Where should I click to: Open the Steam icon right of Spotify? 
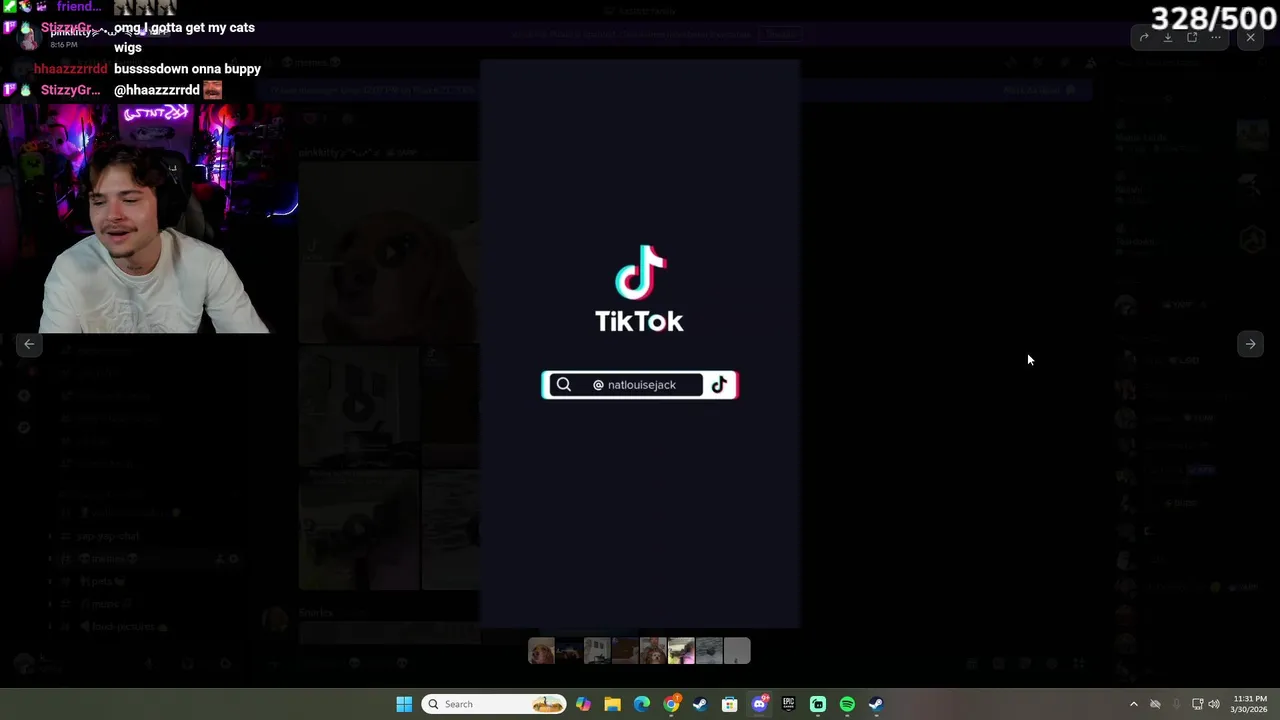pyautogui.click(x=876, y=704)
